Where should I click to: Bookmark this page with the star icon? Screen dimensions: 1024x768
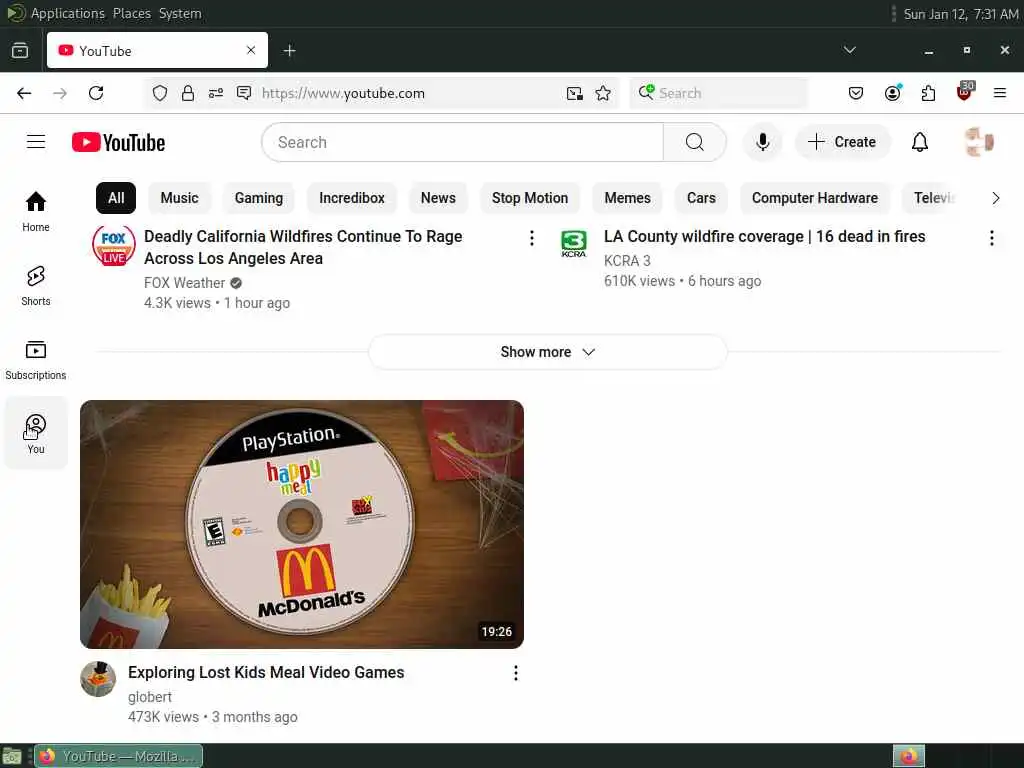coord(603,93)
